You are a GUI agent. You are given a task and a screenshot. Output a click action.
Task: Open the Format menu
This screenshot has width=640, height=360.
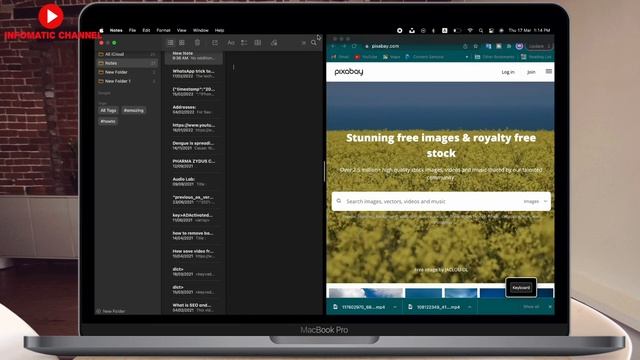pos(163,30)
